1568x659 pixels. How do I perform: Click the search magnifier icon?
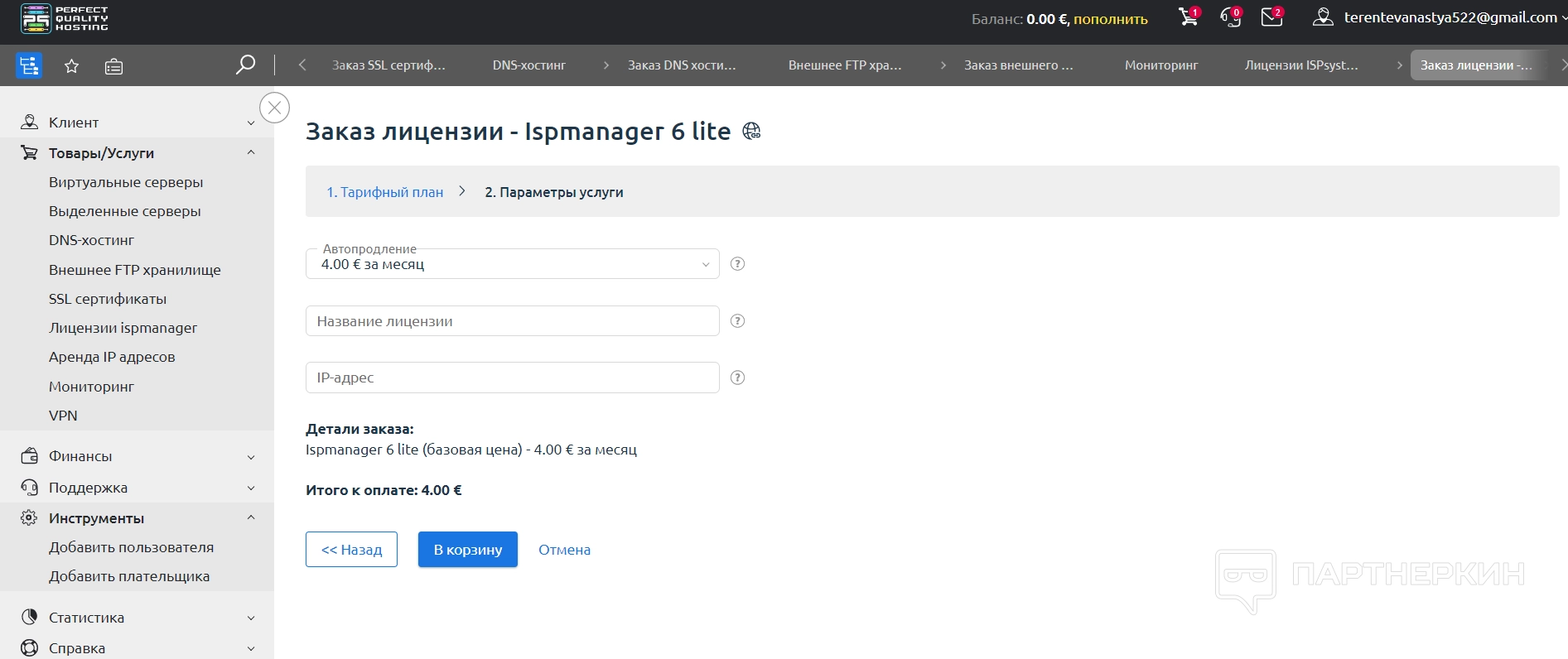pos(245,65)
